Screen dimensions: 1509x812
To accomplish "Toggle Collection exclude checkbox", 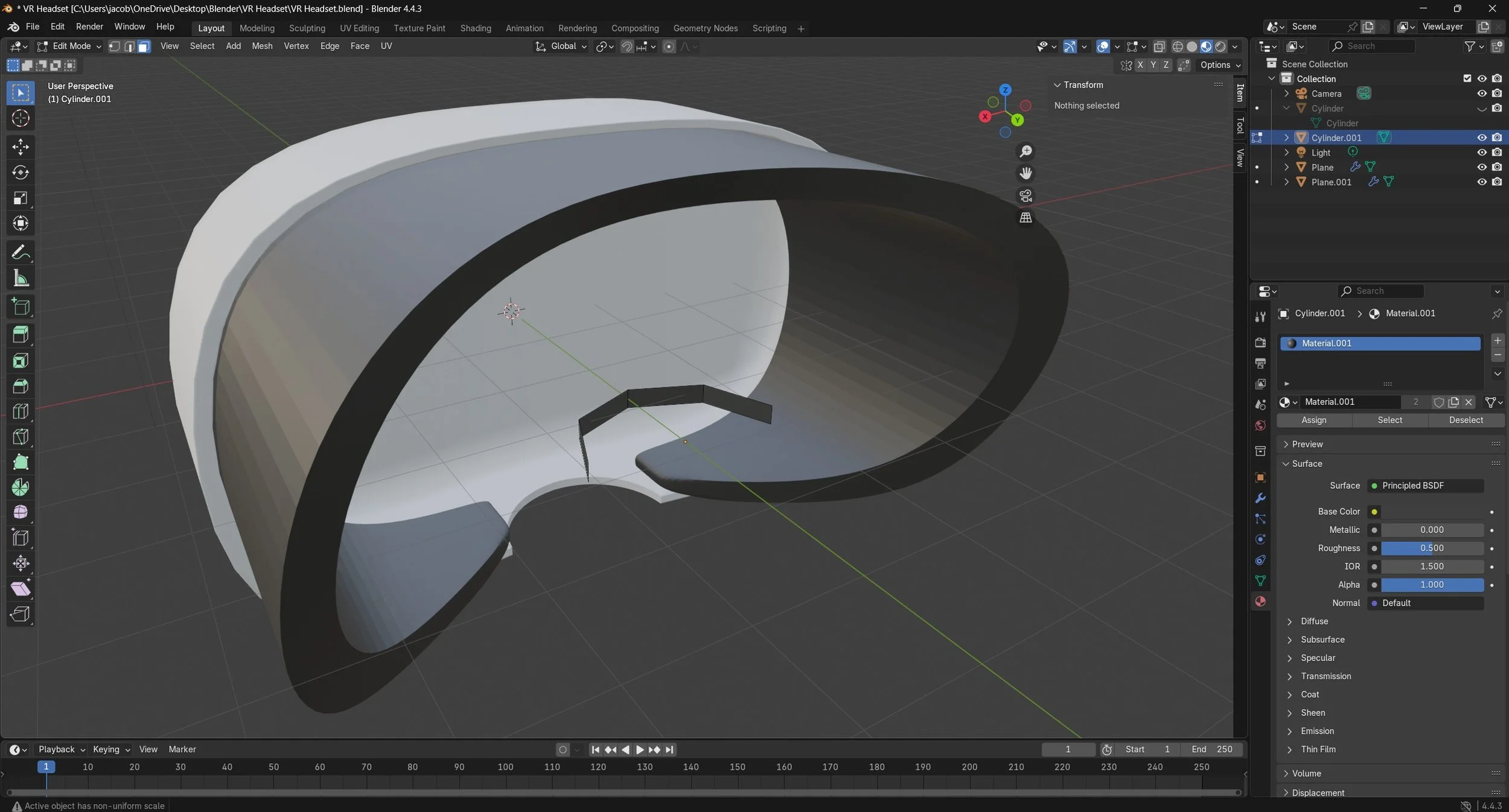I will click(1467, 78).
